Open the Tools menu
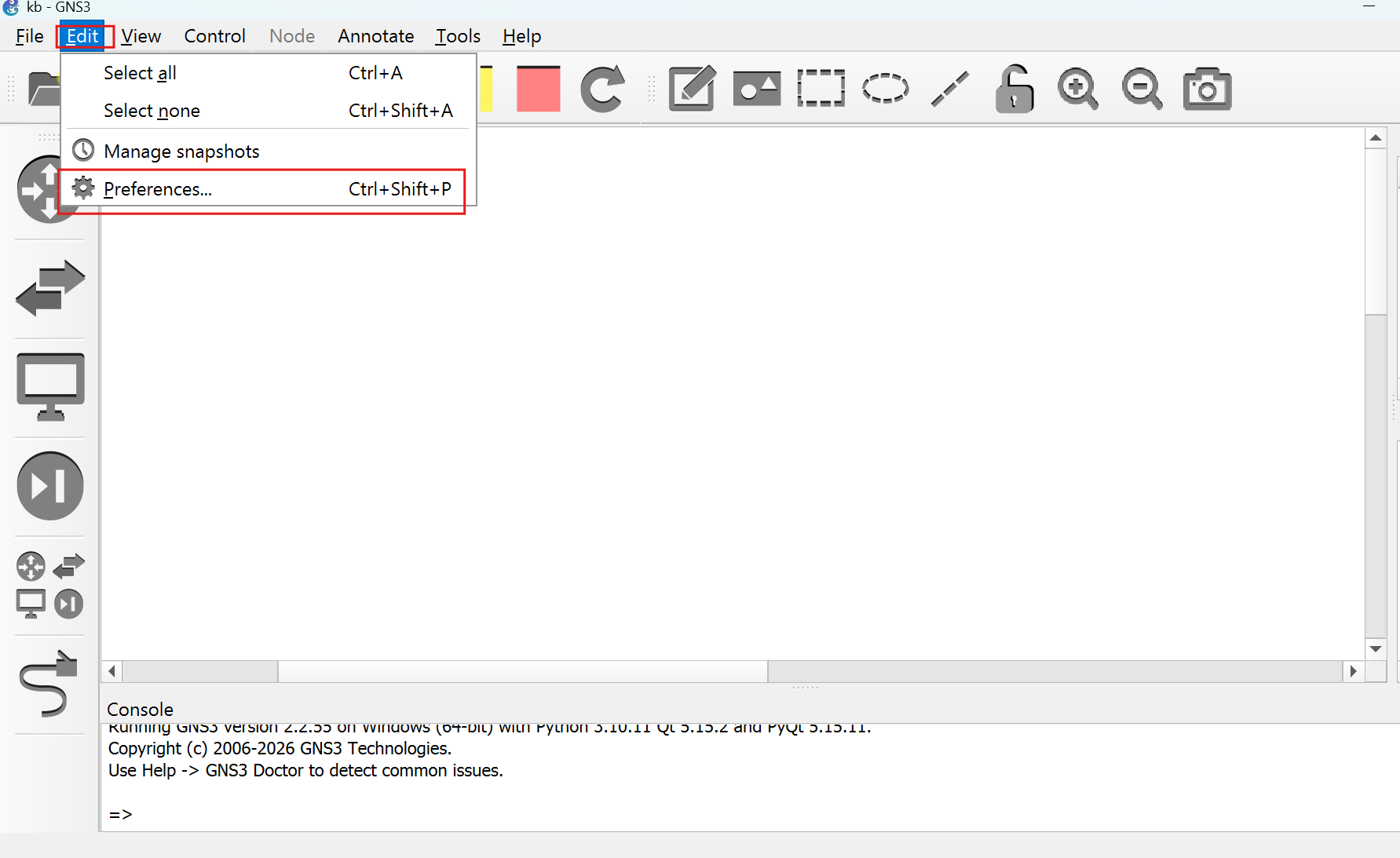This screenshot has width=1400, height=858. click(x=458, y=36)
